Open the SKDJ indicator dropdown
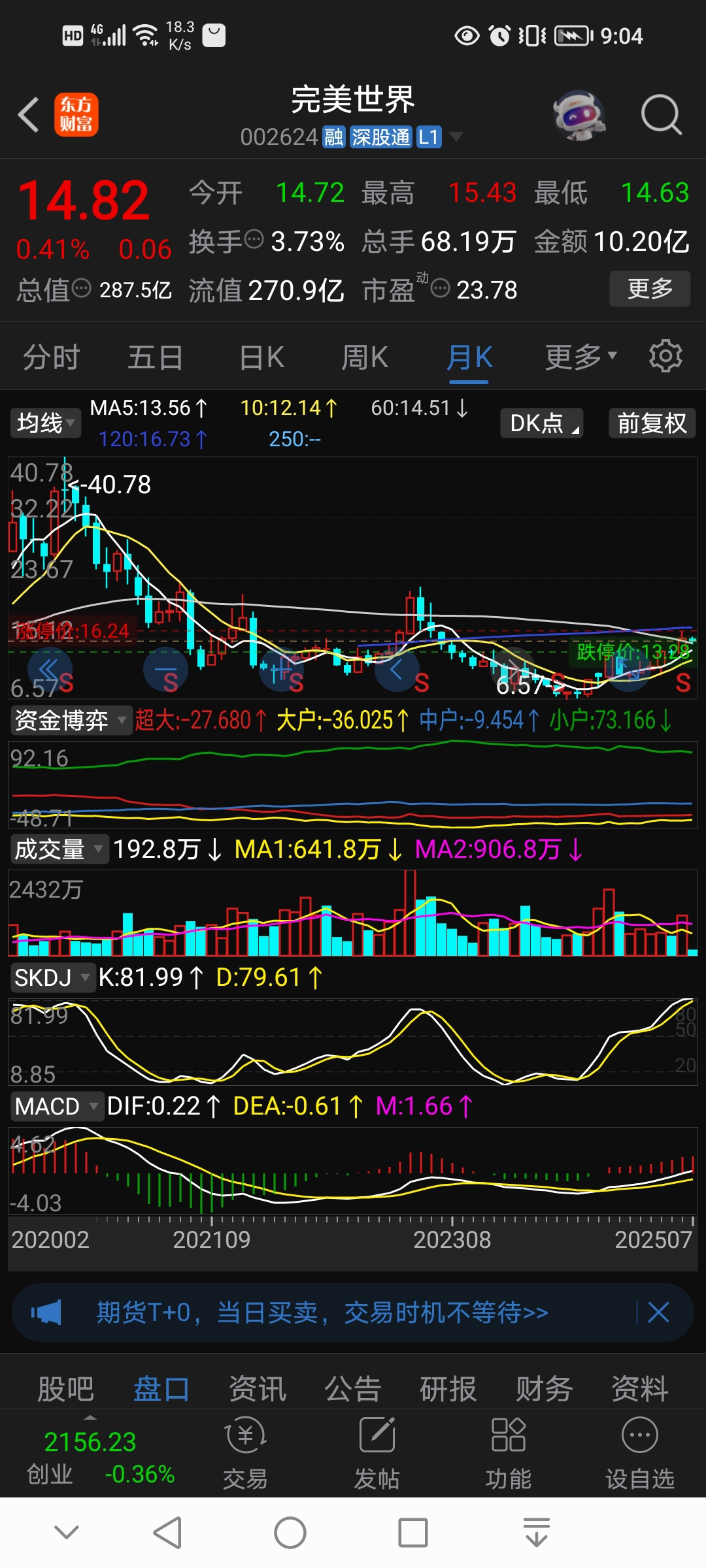The image size is (706, 1568). pos(52,978)
